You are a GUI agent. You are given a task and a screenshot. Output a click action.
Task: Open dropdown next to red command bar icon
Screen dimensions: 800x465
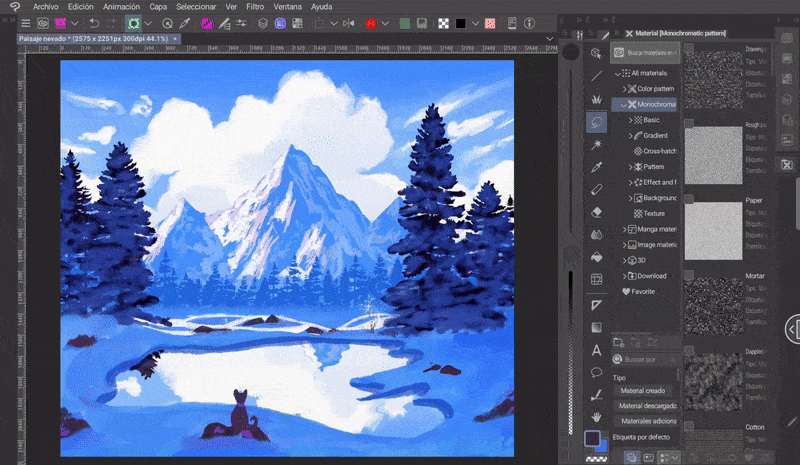[x=385, y=23]
